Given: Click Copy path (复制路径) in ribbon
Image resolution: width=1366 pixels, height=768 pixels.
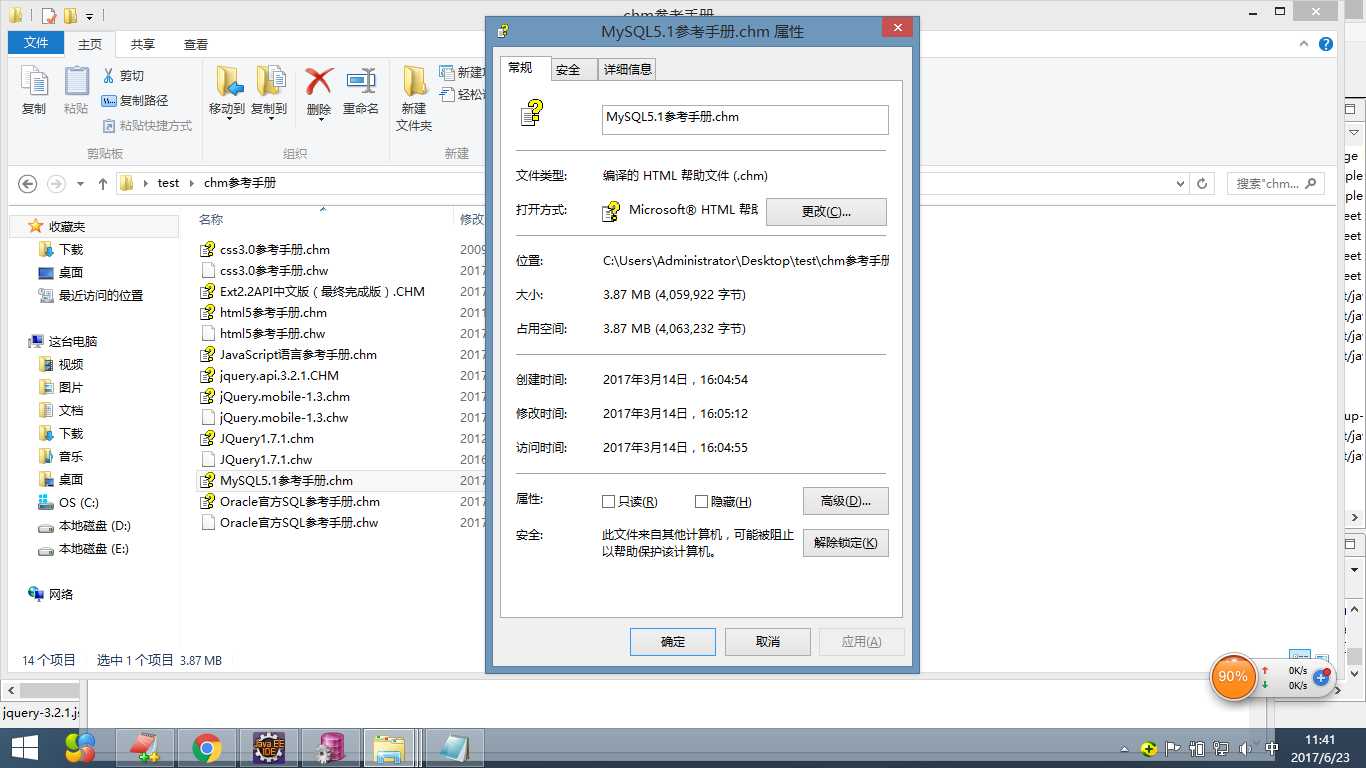Looking at the screenshot, I should coord(135,100).
